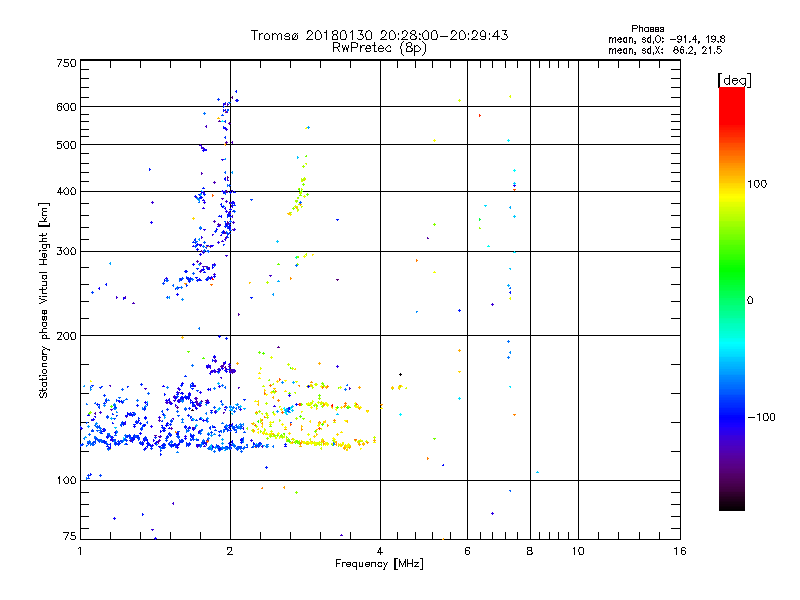This screenshot has width=800, height=600.
Task: Click the plot title 'Tromsø 20180130 20:28:00-20:29:43'
Action: tap(379, 35)
